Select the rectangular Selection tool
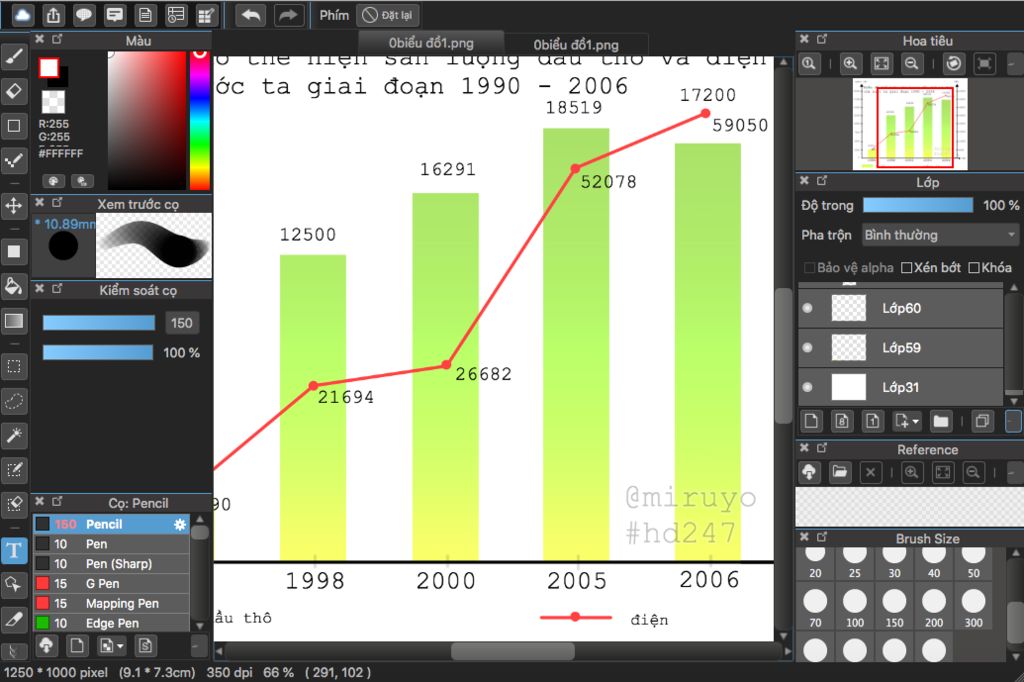Screen dimensions: 1024x682 (x=14, y=366)
